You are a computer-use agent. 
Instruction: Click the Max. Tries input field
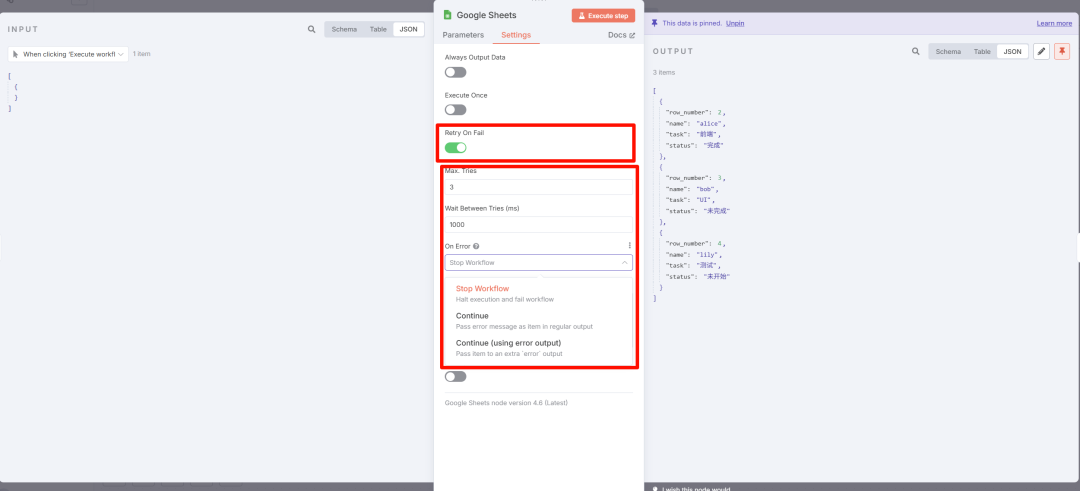[x=538, y=187]
